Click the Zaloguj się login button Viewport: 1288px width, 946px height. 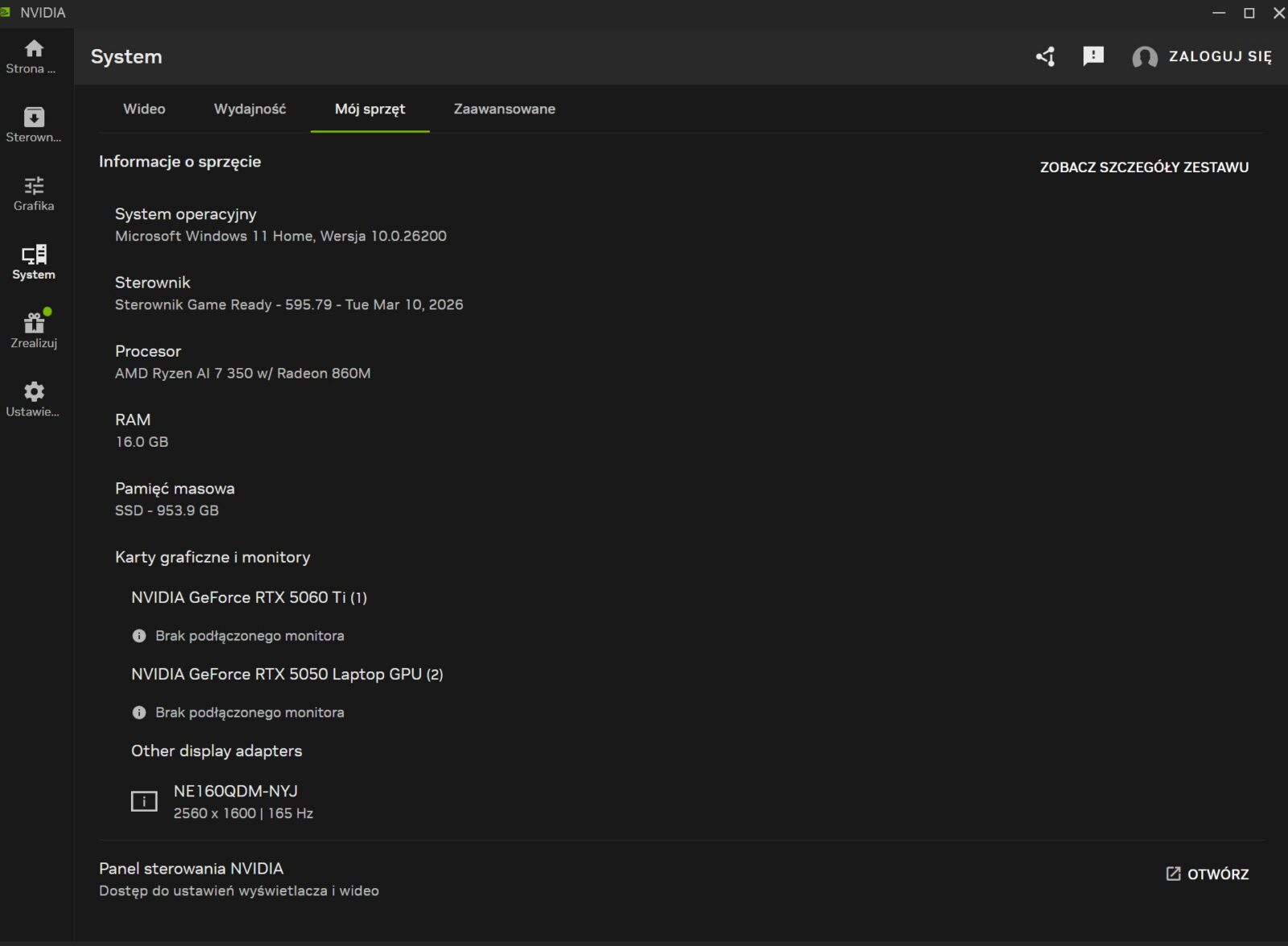(1220, 56)
